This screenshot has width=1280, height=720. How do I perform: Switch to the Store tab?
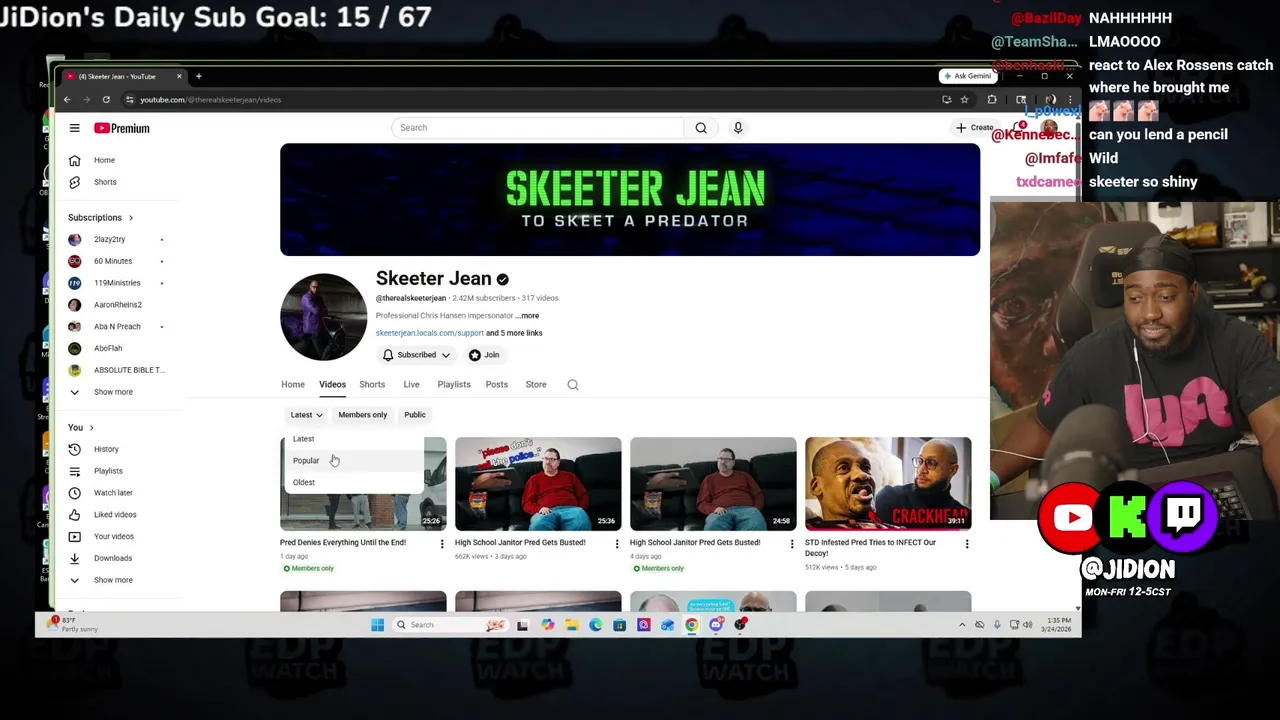536,384
